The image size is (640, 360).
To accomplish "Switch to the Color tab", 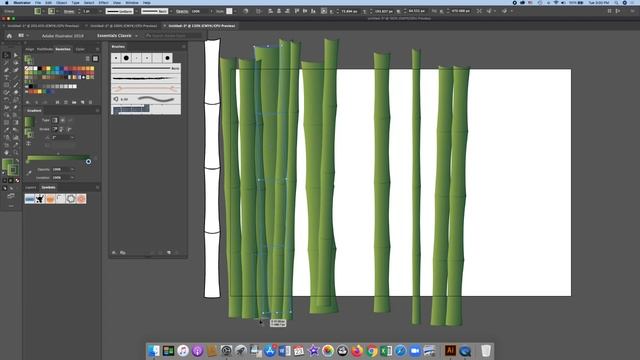I will [x=80, y=49].
